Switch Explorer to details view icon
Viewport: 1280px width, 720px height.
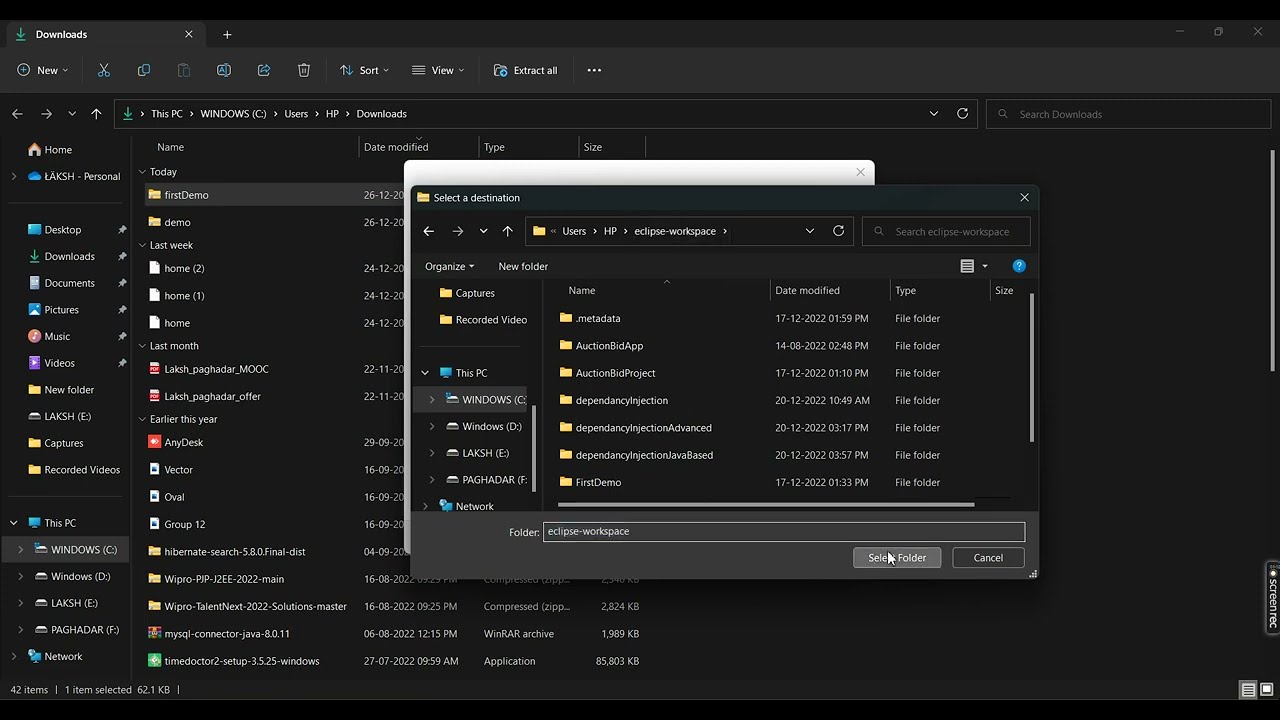1248,690
